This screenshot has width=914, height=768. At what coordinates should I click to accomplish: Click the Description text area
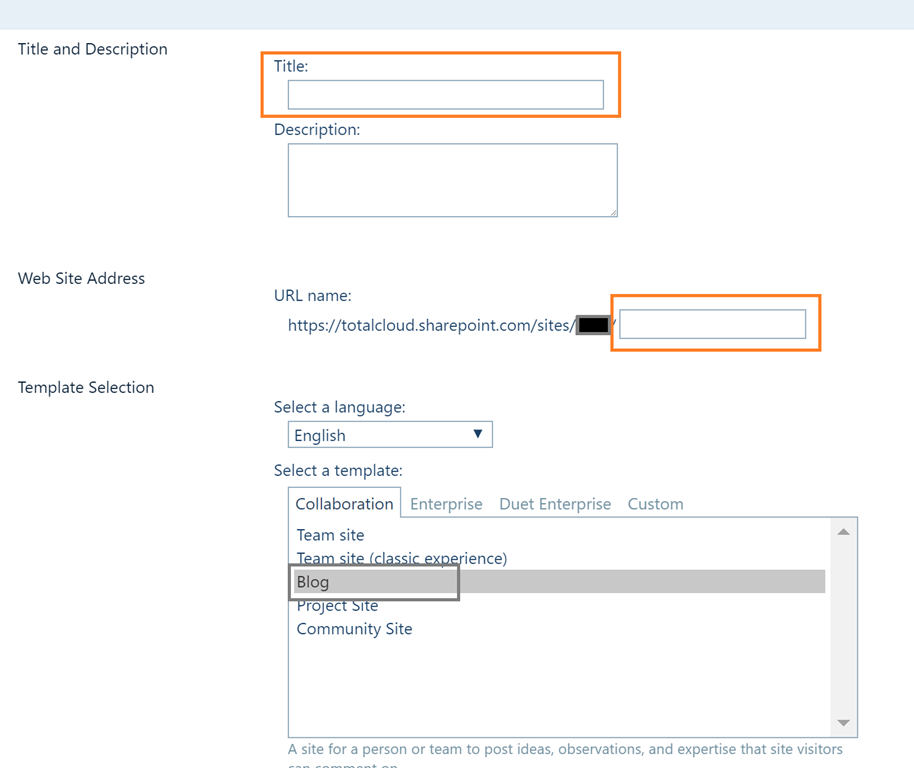point(450,180)
